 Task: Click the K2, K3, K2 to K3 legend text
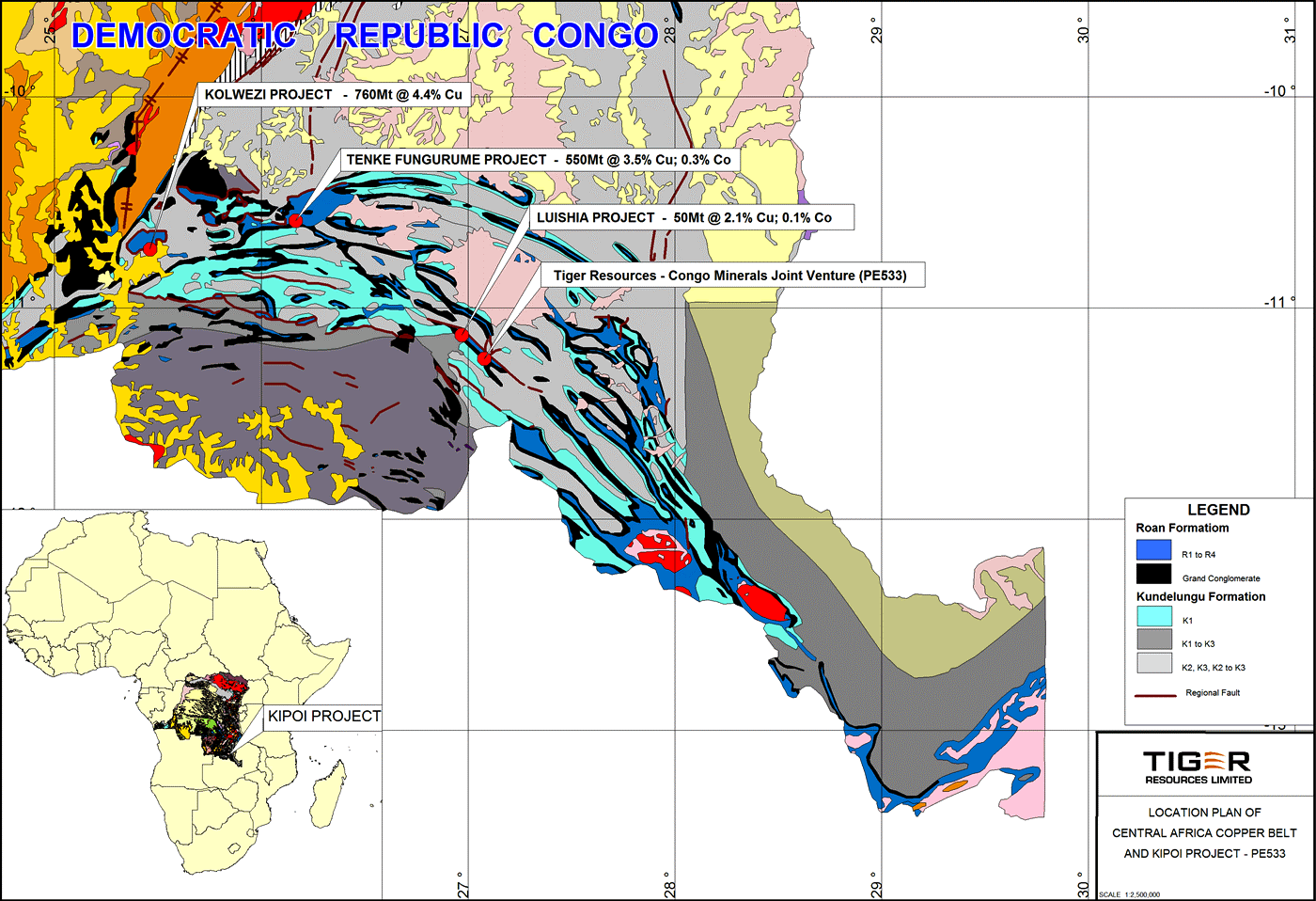click(x=1214, y=668)
